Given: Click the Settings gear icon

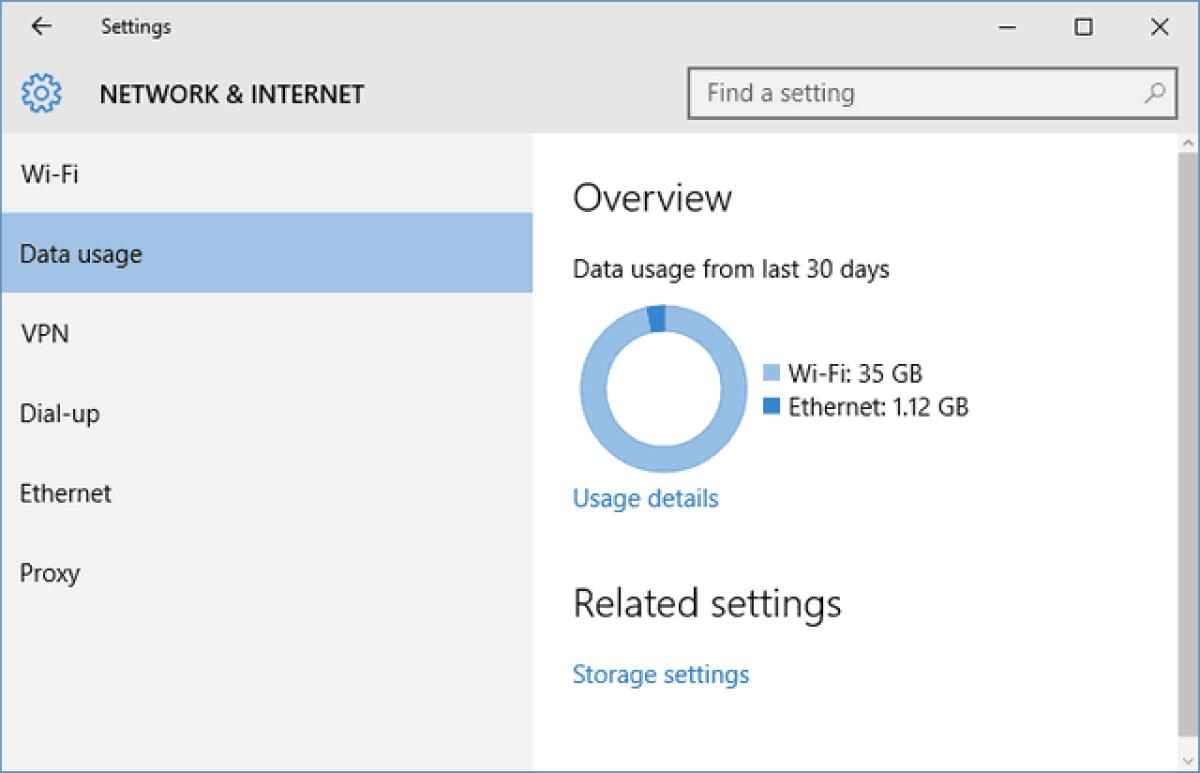Looking at the screenshot, I should 41,92.
